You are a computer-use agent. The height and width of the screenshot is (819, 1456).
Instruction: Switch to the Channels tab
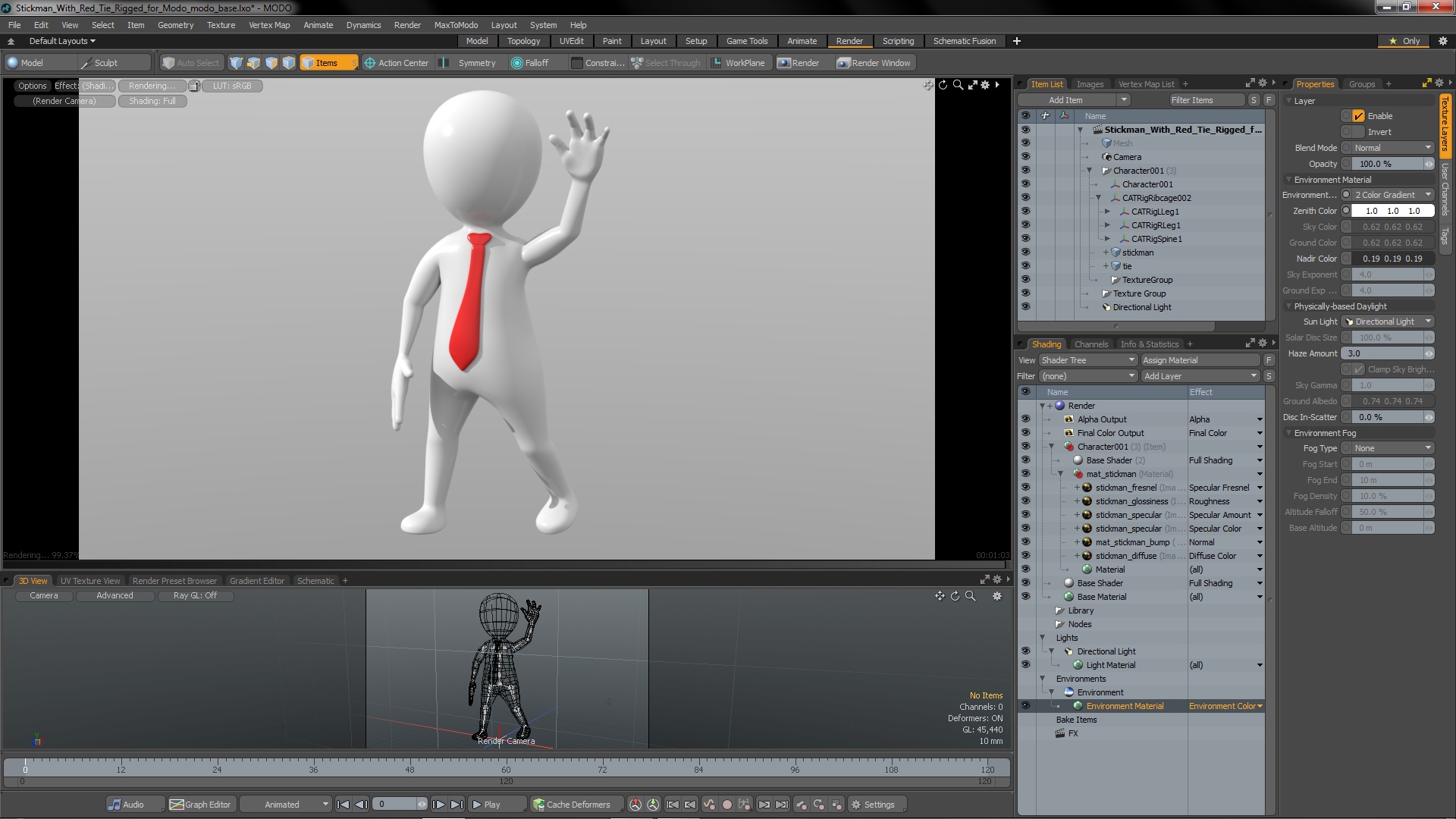pos(1090,344)
